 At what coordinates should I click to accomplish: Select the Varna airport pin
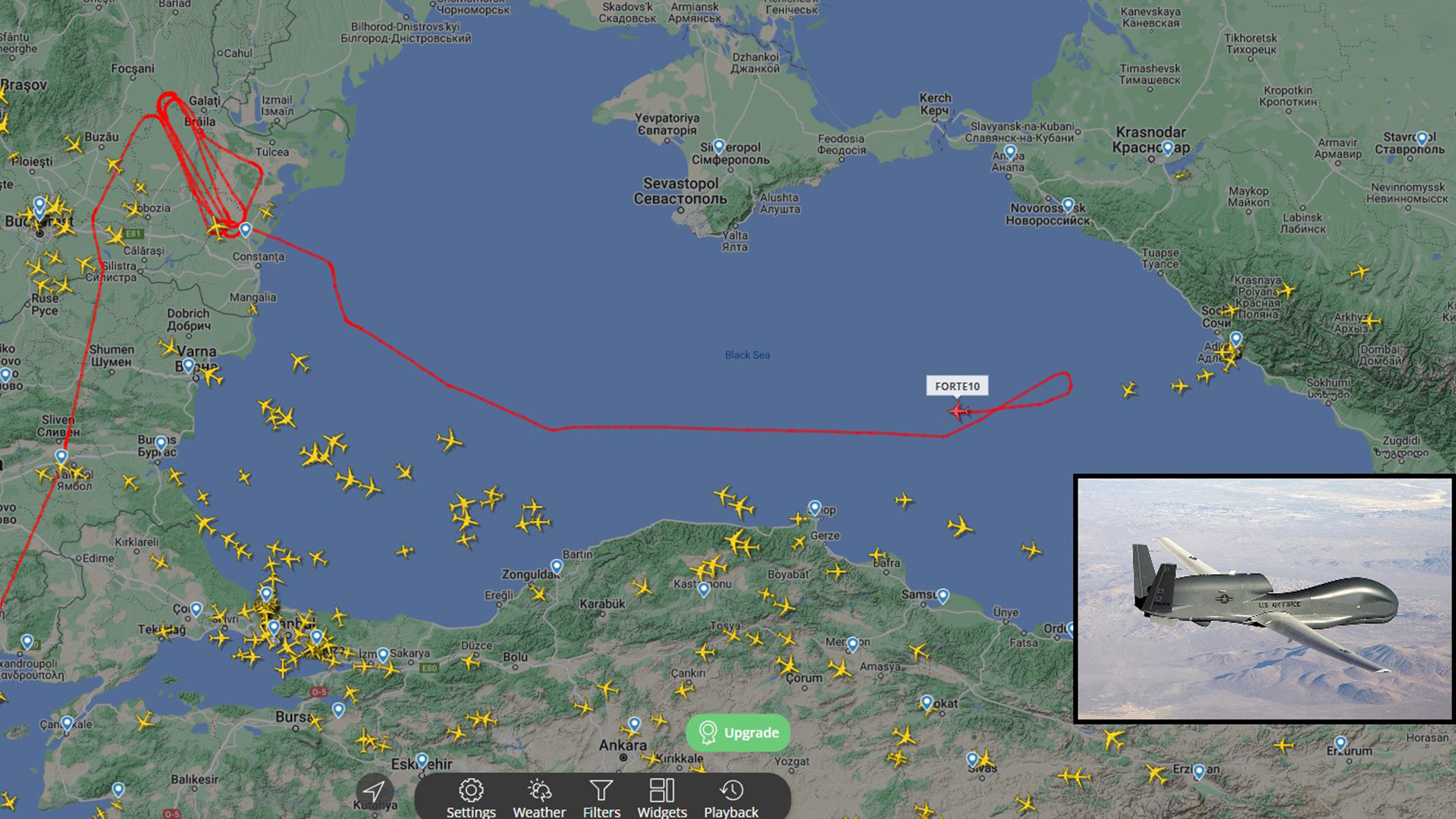click(x=188, y=366)
